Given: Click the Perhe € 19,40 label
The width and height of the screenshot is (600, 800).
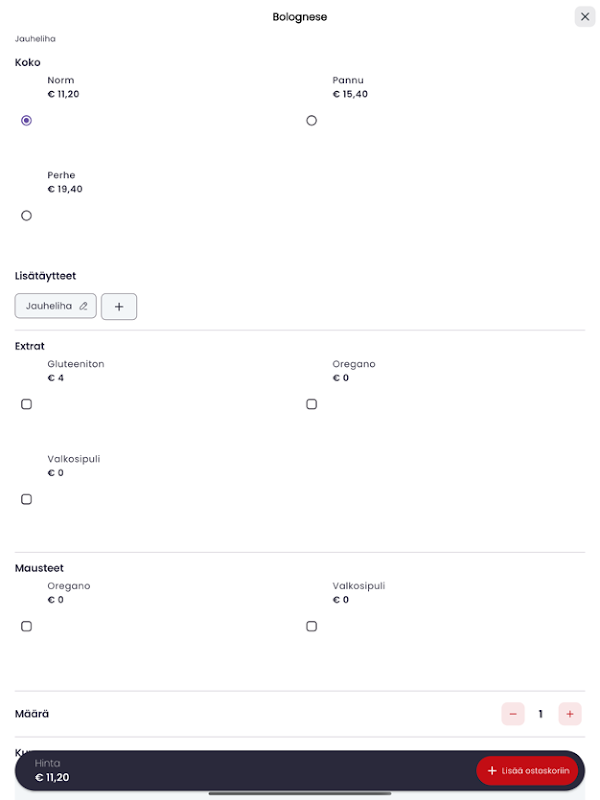Looking at the screenshot, I should coord(65,182).
